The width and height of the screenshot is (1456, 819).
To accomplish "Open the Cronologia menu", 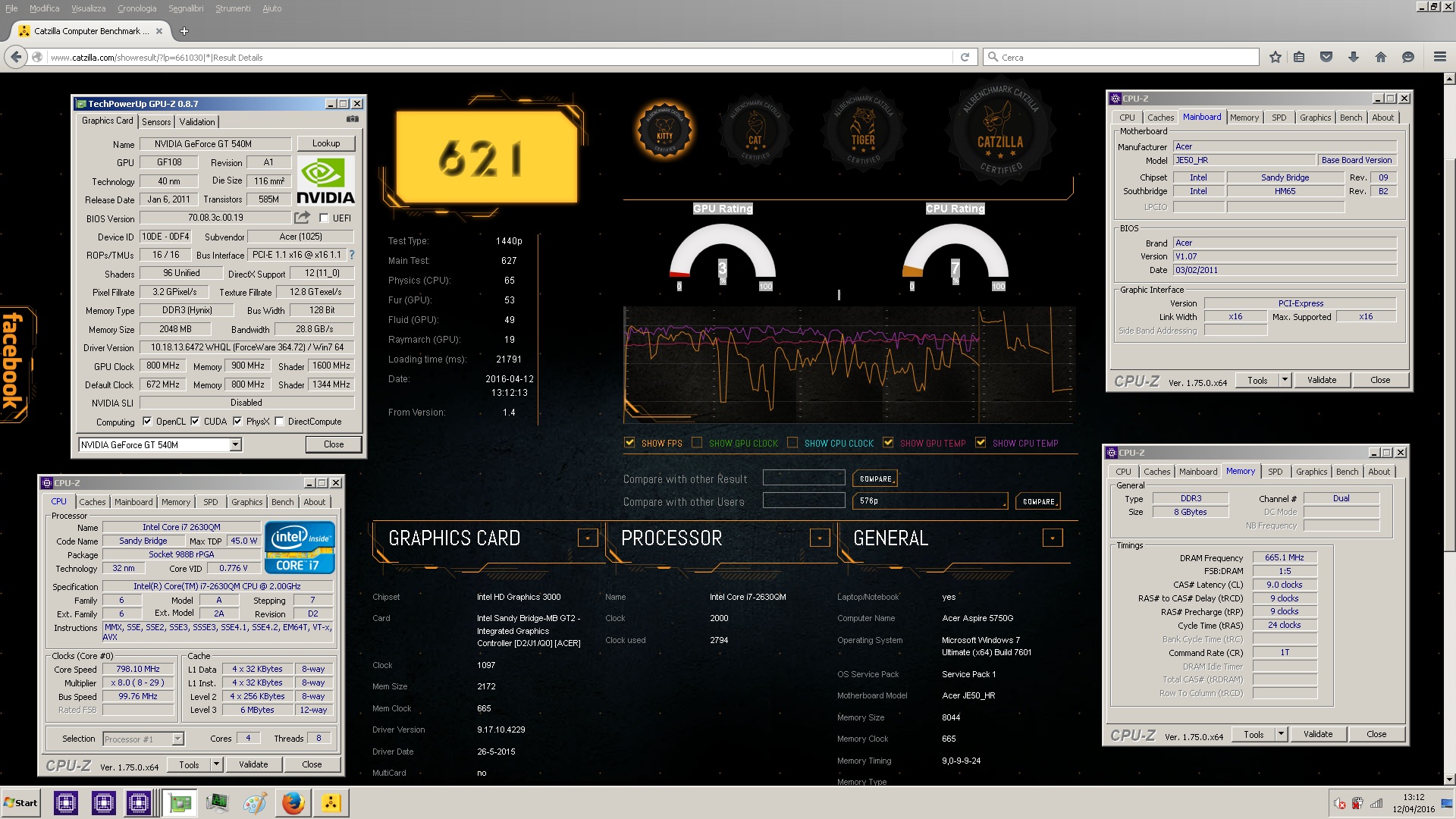I will pyautogui.click(x=136, y=8).
